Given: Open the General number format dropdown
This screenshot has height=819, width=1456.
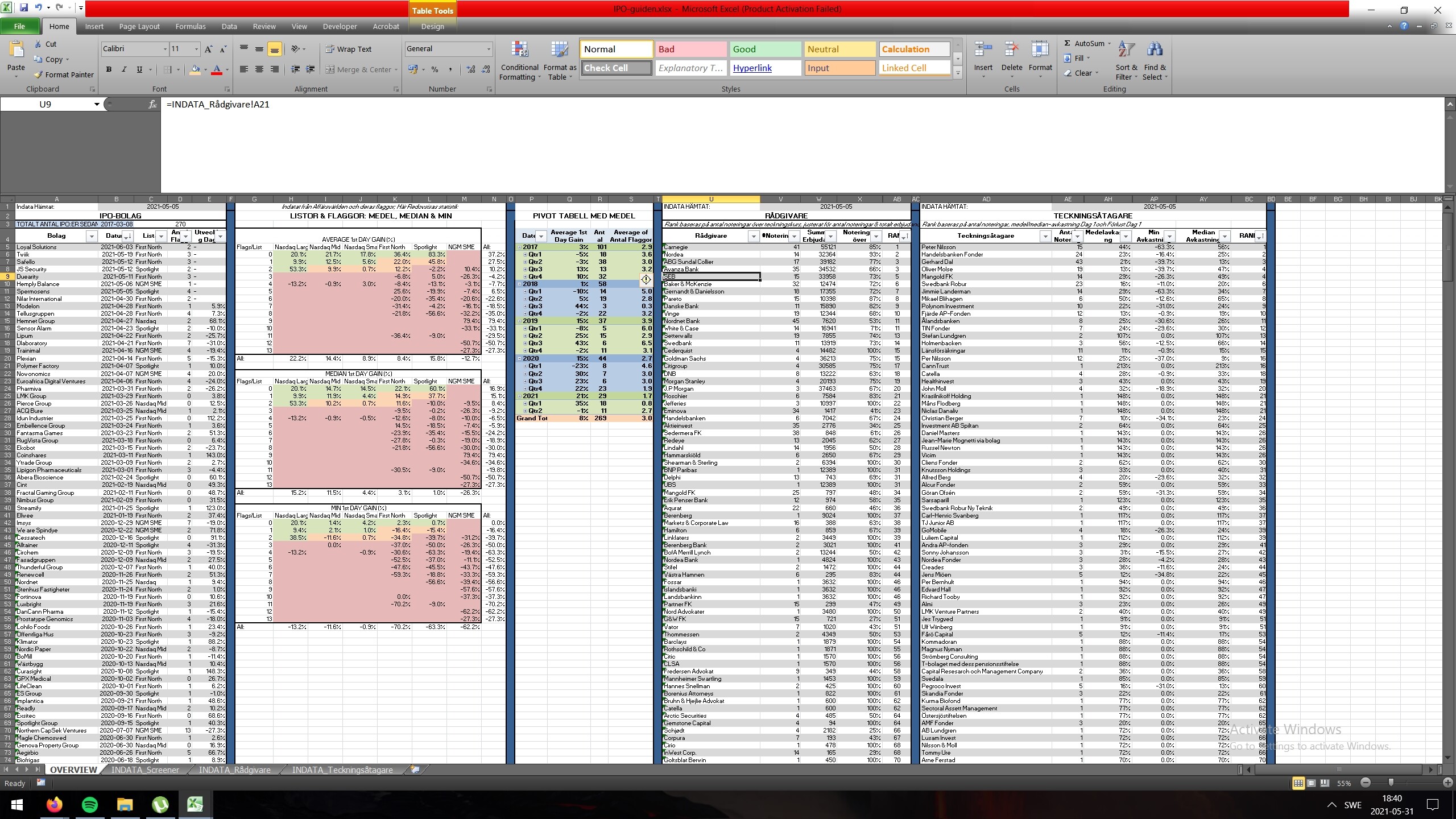Looking at the screenshot, I should pos(489,49).
